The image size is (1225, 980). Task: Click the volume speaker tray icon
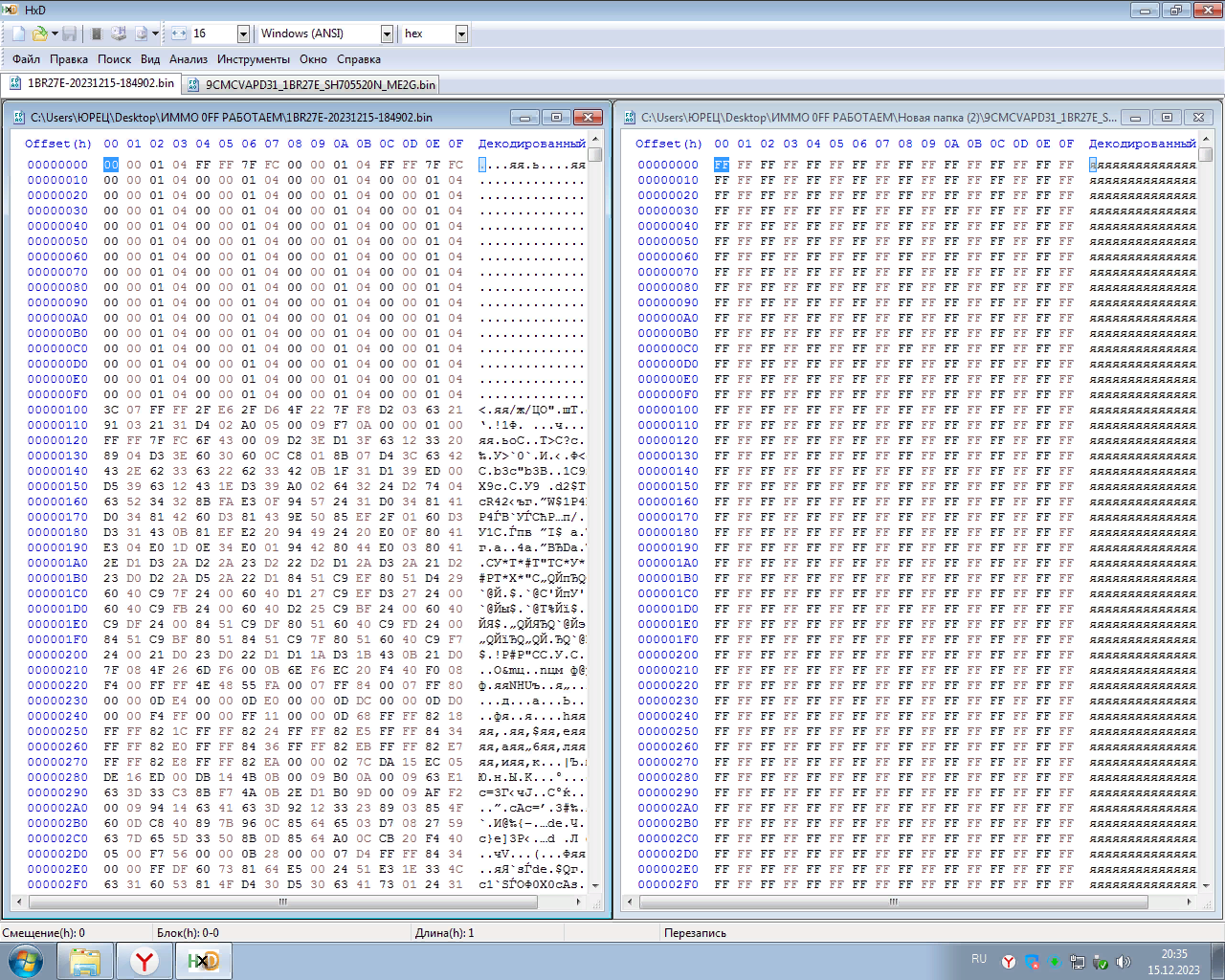pos(1124,962)
